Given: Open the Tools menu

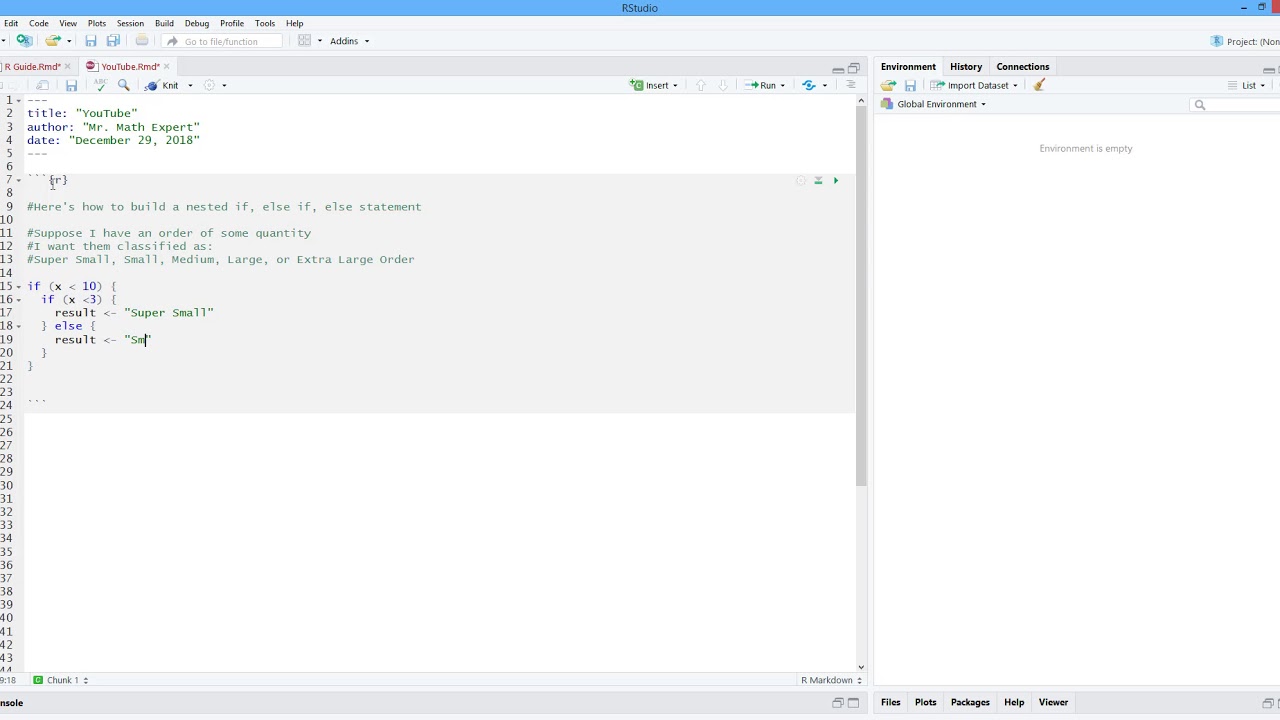Looking at the screenshot, I should [265, 23].
